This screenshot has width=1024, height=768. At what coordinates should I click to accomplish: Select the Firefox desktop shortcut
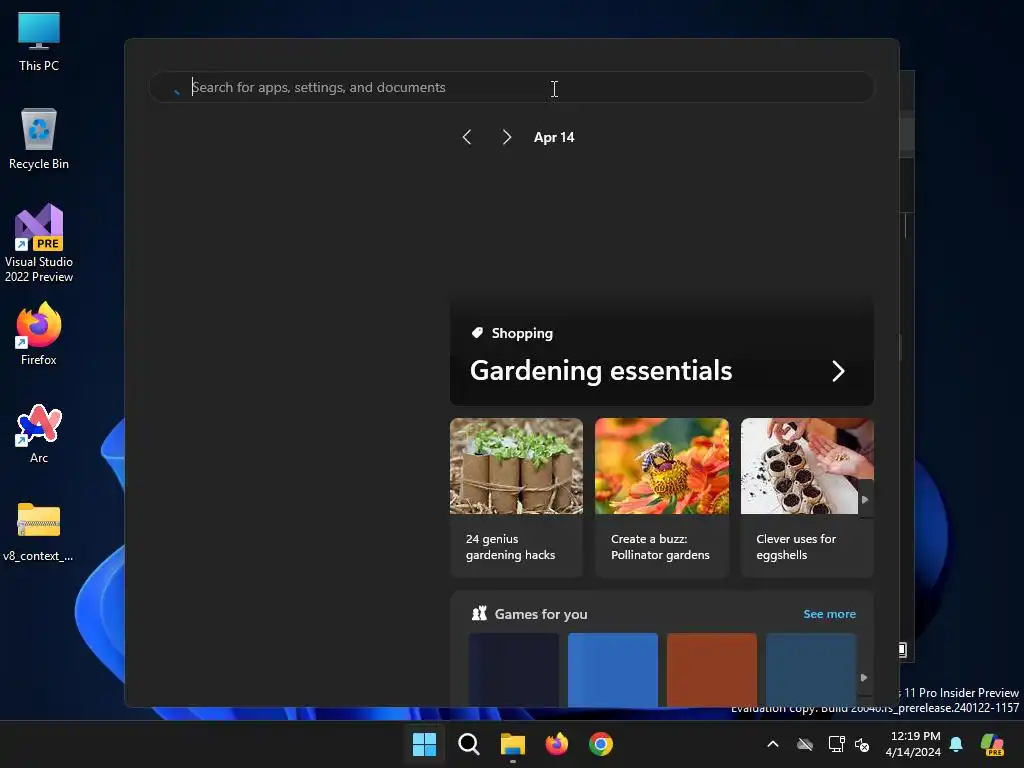(39, 334)
